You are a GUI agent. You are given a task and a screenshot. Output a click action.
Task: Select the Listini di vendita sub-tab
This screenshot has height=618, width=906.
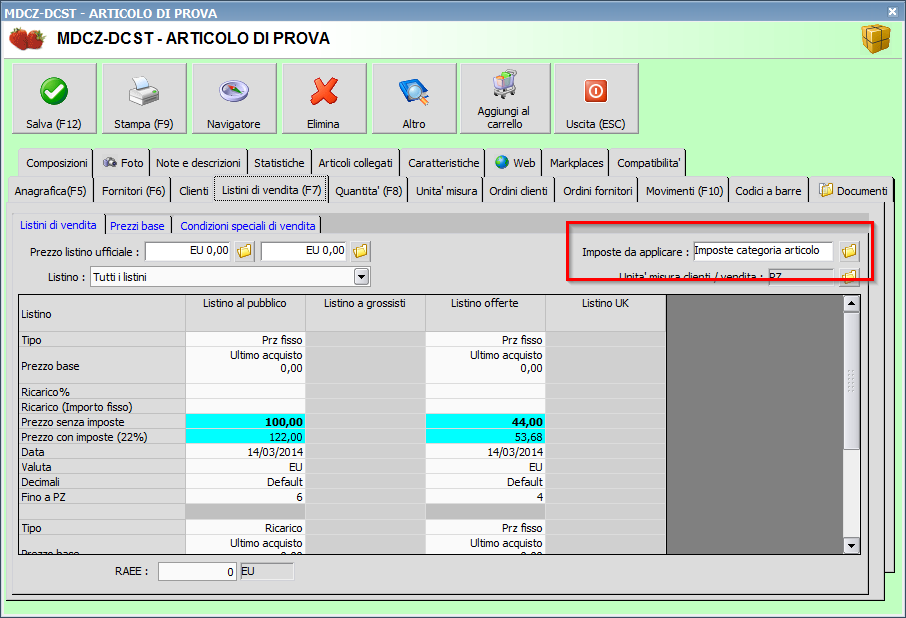pyautogui.click(x=58, y=225)
